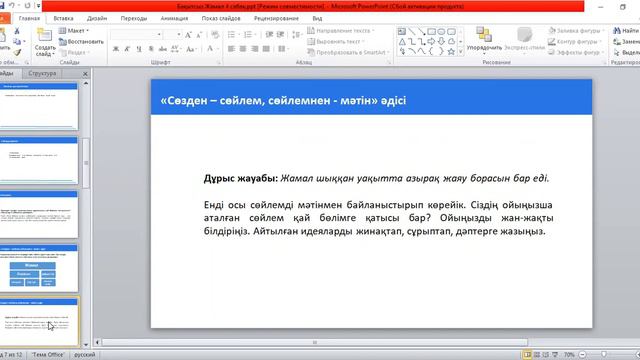Click the clear formatting icon
Image resolution: width=640 pixels, height=360 pixels.
(x=215, y=35)
